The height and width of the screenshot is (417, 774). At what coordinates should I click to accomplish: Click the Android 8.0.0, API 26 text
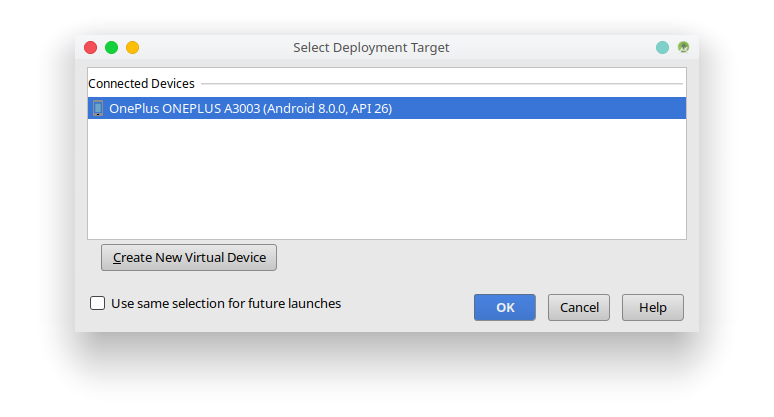tap(330, 109)
